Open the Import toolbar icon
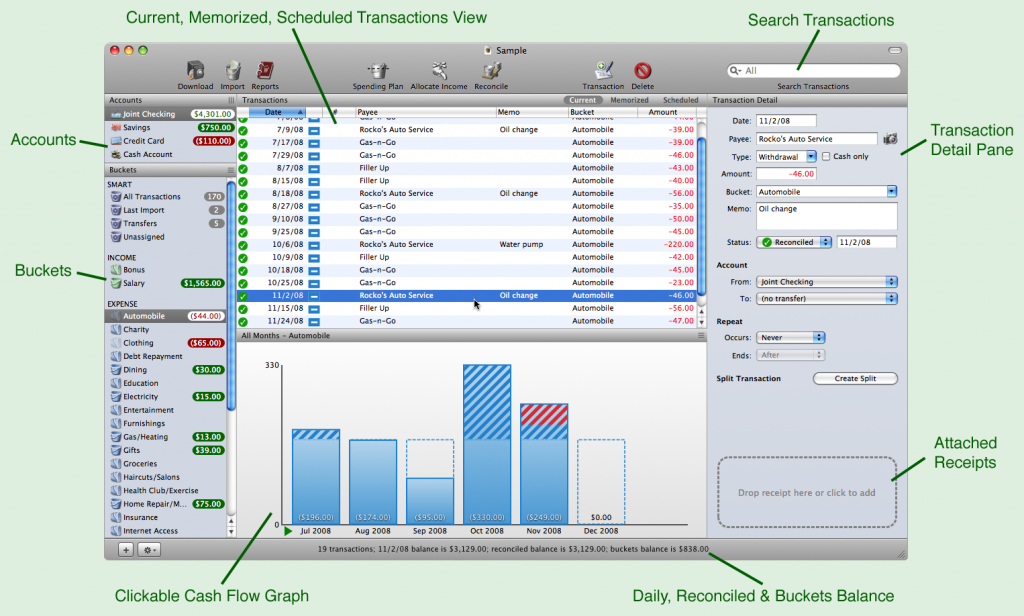 (232, 71)
